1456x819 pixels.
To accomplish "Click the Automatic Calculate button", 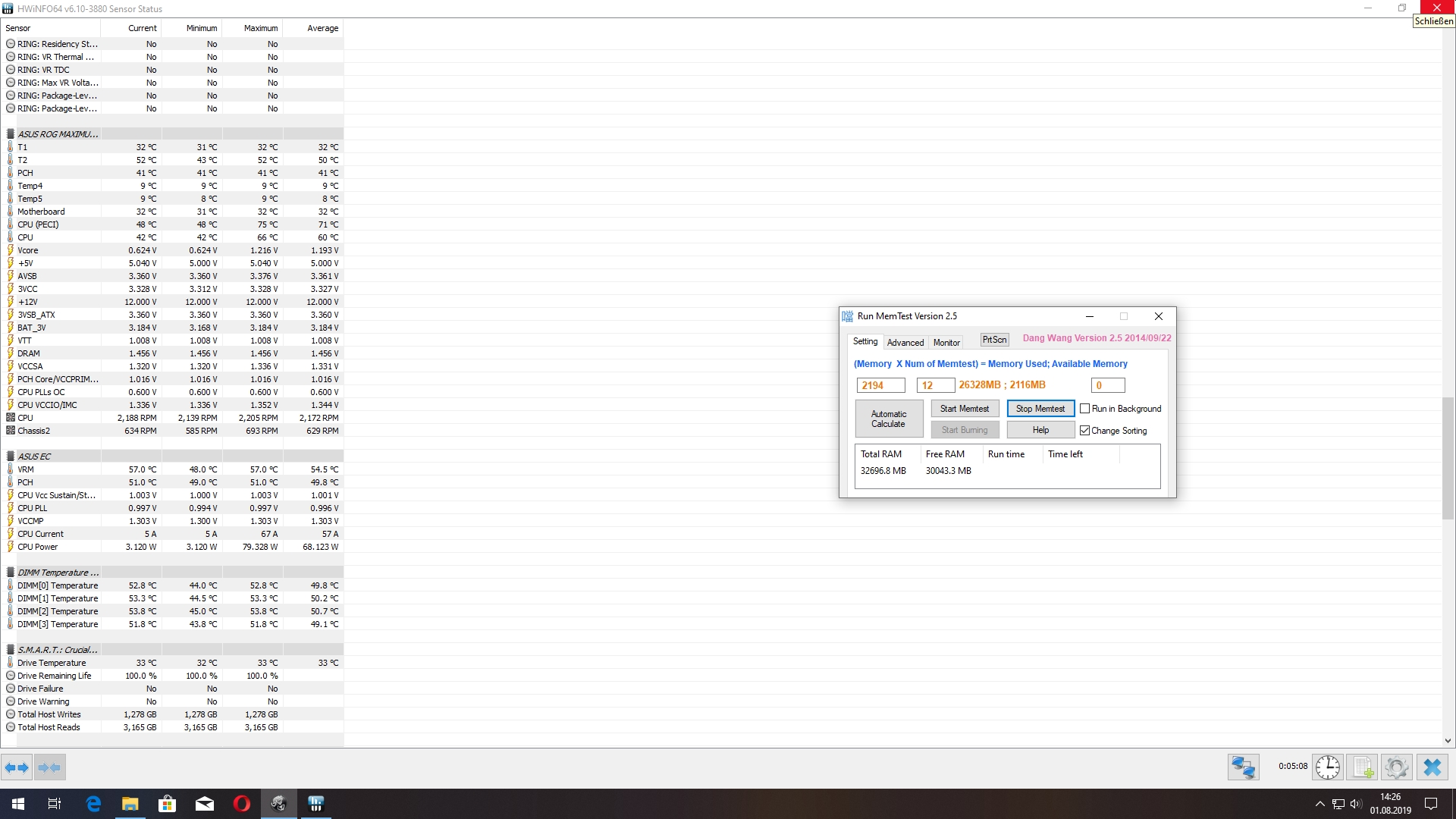I will [x=888, y=419].
